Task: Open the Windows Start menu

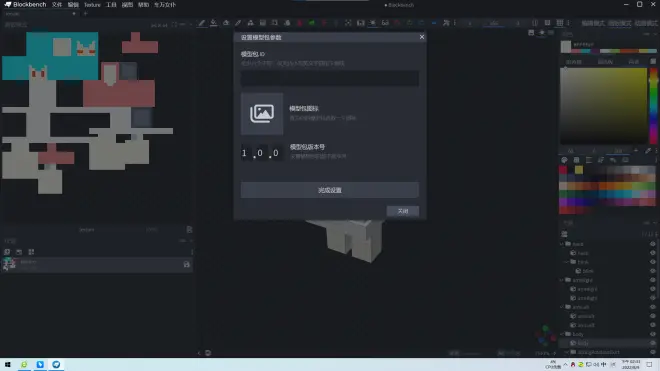Action: click(x=8, y=365)
